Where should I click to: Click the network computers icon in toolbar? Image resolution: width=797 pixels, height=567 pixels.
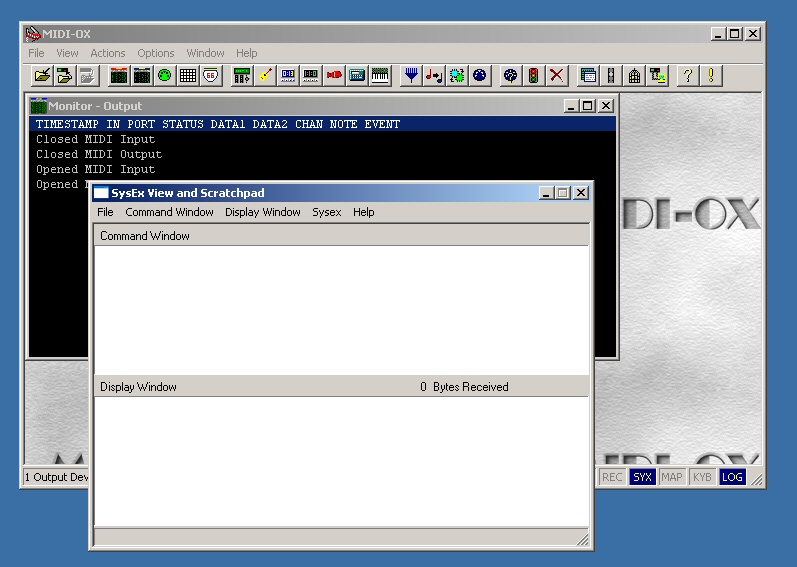657,76
